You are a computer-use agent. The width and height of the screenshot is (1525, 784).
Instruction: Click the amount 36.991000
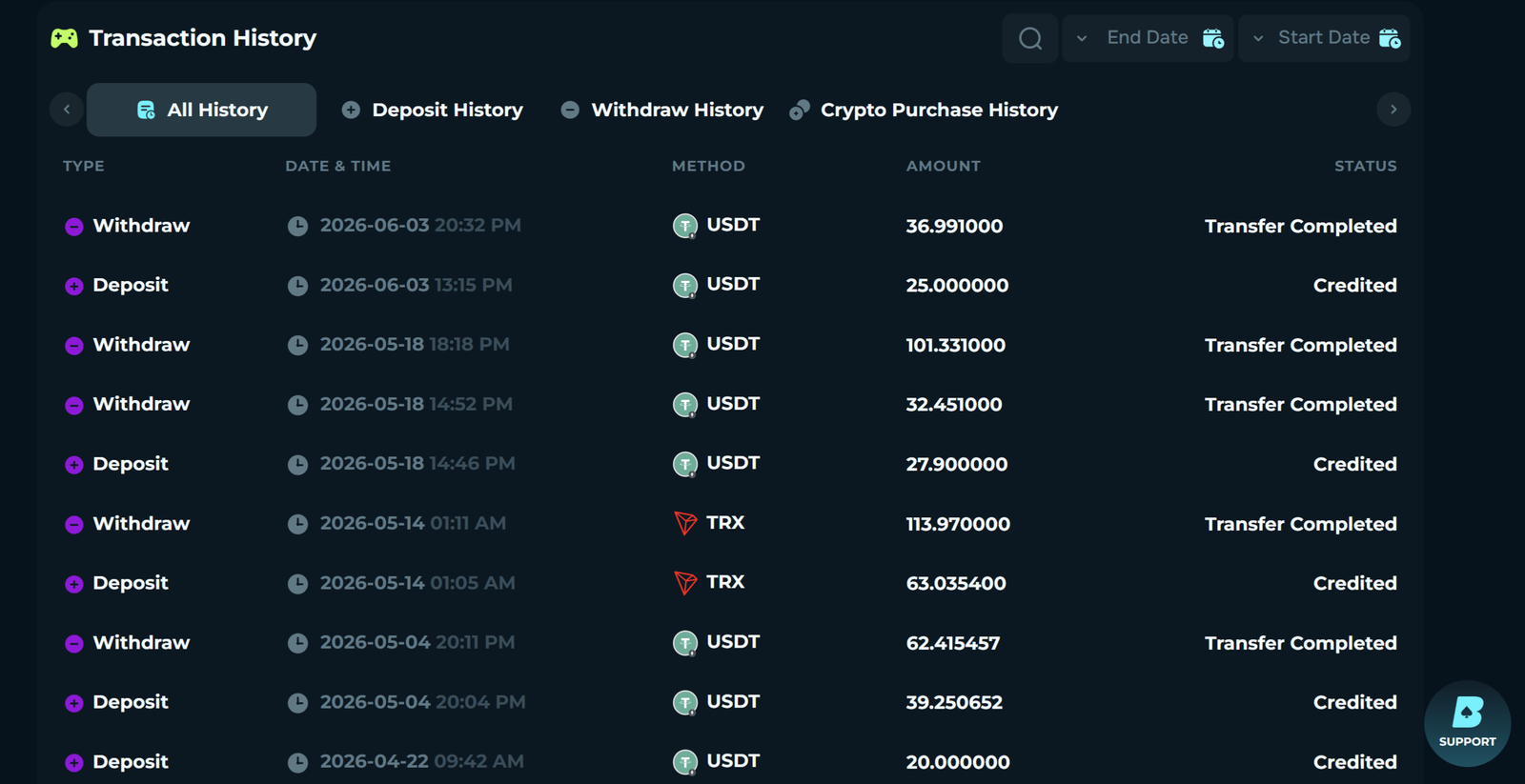coord(954,226)
